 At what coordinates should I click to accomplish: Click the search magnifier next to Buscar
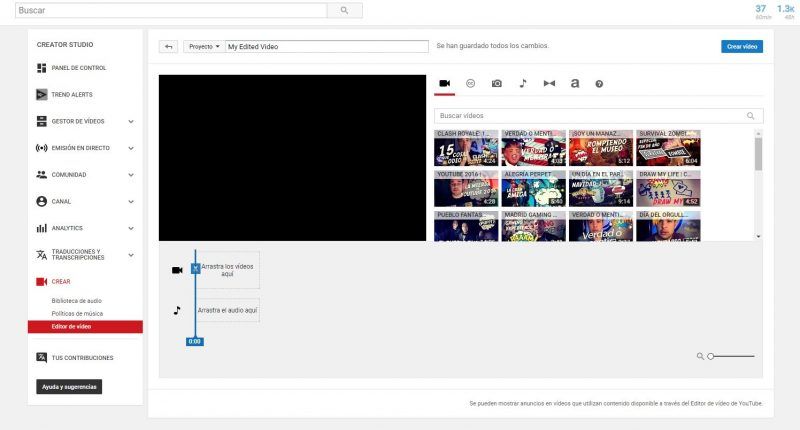point(344,10)
